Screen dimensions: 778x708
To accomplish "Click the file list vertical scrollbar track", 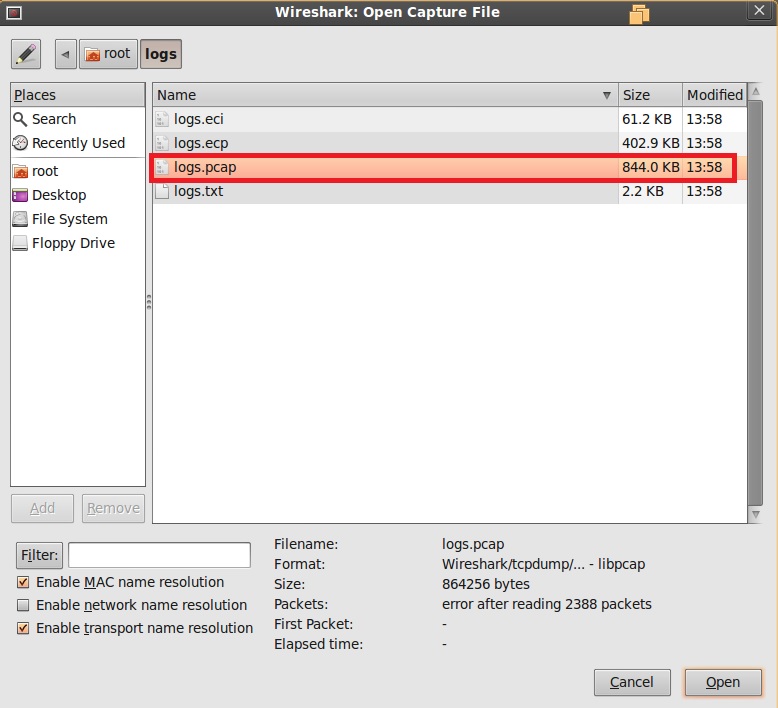I will point(756,303).
